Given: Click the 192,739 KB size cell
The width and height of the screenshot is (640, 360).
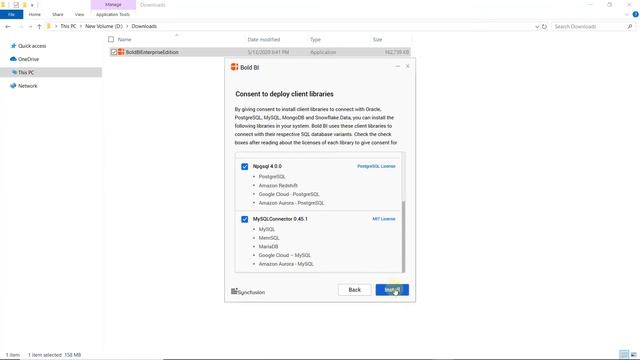Looking at the screenshot, I should 397,52.
